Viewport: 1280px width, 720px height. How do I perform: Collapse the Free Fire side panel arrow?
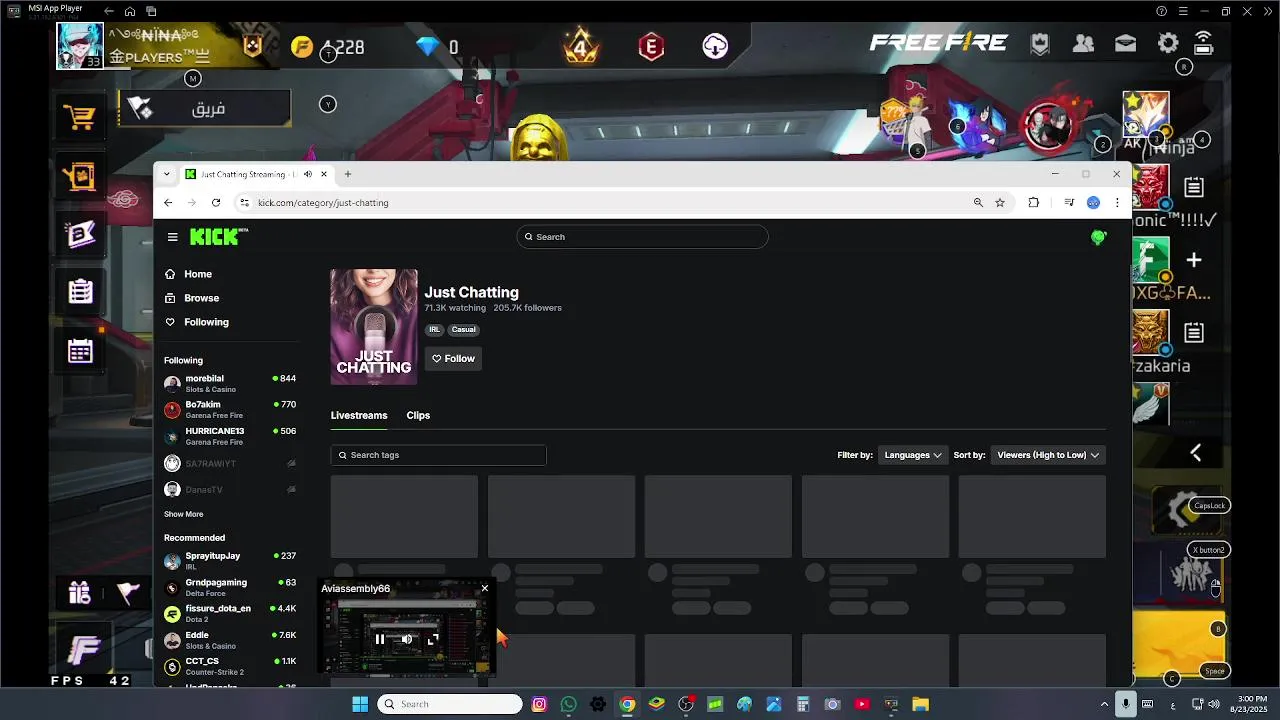click(x=1195, y=453)
